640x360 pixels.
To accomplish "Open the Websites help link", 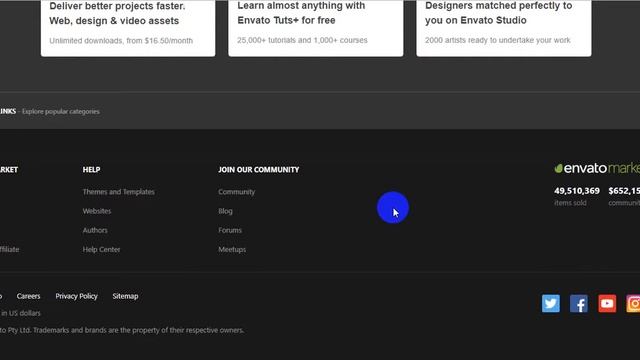I will click(97, 211).
